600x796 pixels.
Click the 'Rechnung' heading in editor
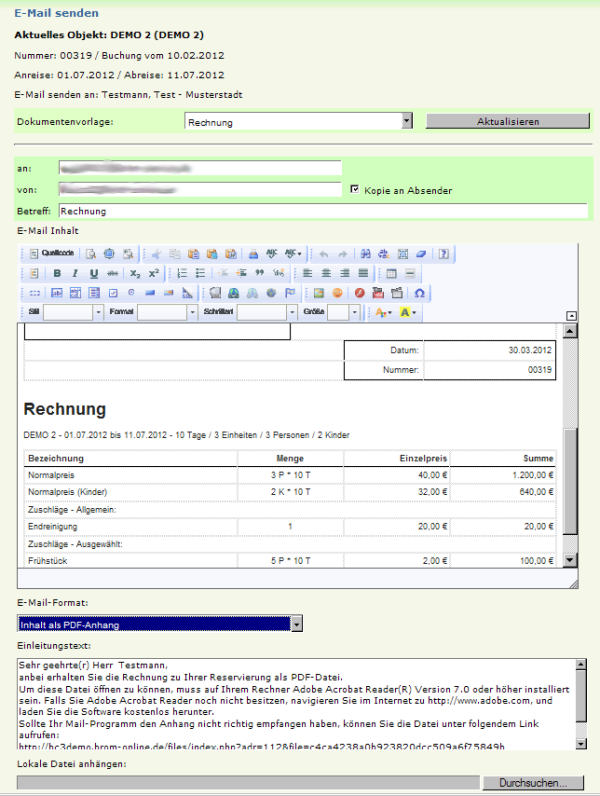point(65,409)
